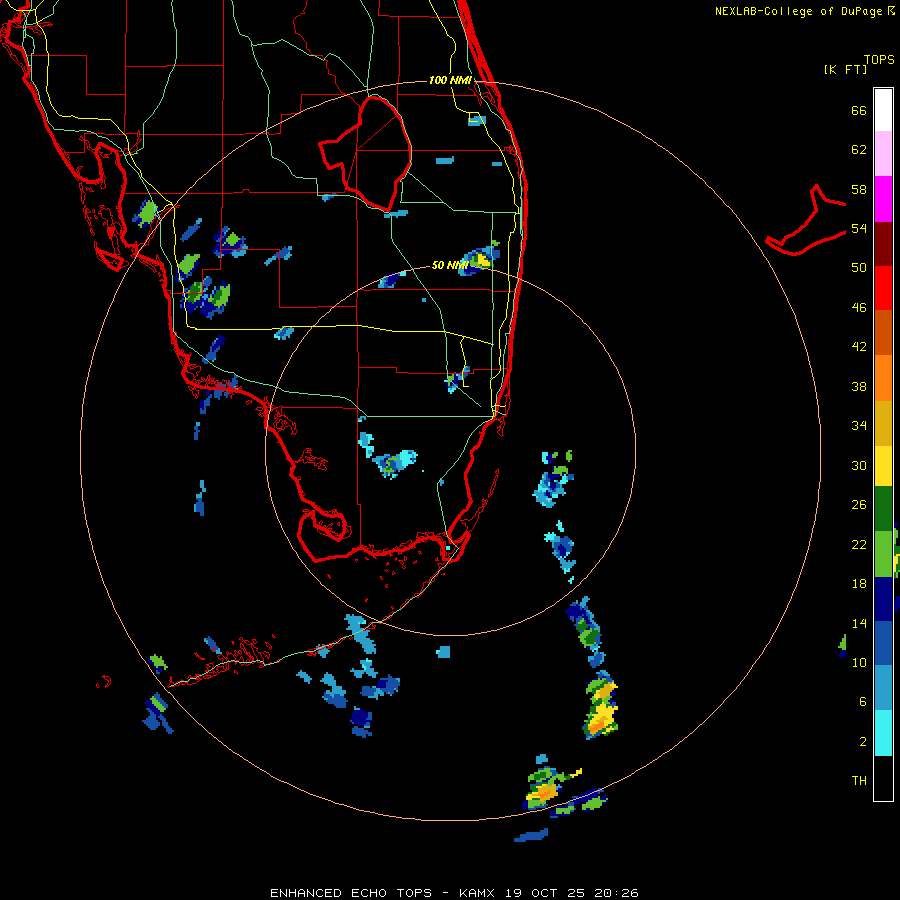Select the 62 value in the legend
This screenshot has width=900, height=900.
[x=859, y=150]
